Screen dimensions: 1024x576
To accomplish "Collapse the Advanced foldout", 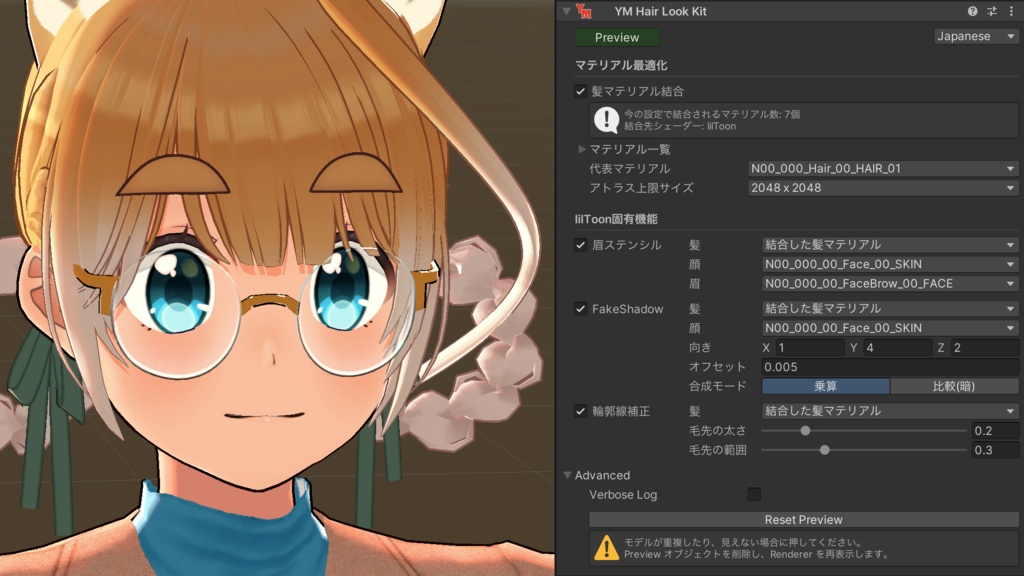I will (568, 475).
